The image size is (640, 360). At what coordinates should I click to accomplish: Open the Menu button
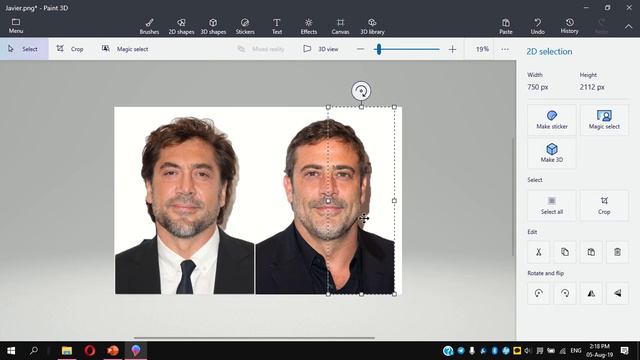(x=16, y=26)
